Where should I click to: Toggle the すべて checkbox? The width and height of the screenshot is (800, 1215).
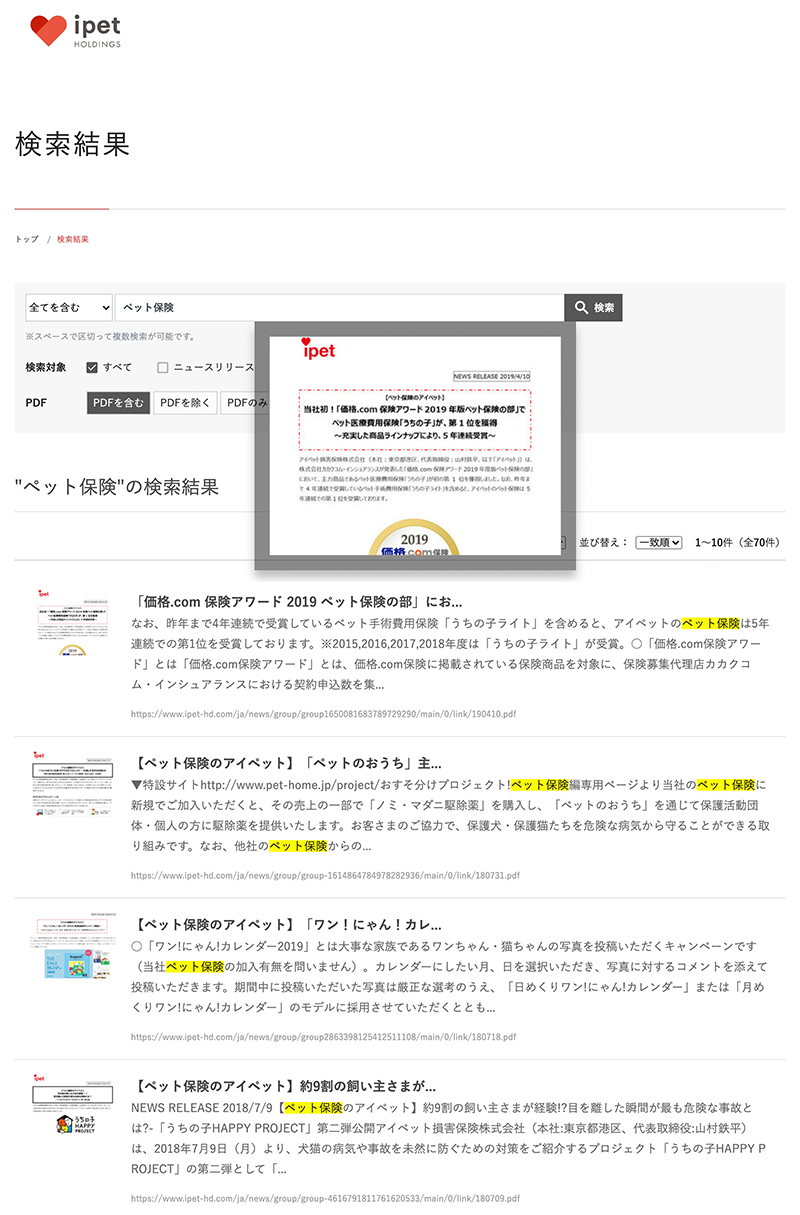click(x=92, y=367)
